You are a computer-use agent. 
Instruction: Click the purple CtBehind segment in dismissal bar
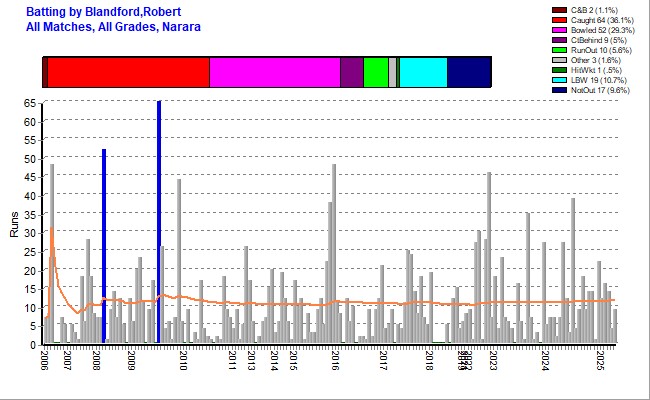351,73
